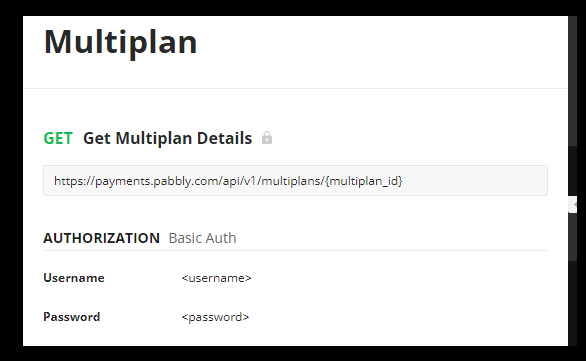Click the vertical scrollbar thumb at top
586x361 pixels.
tap(573, 80)
